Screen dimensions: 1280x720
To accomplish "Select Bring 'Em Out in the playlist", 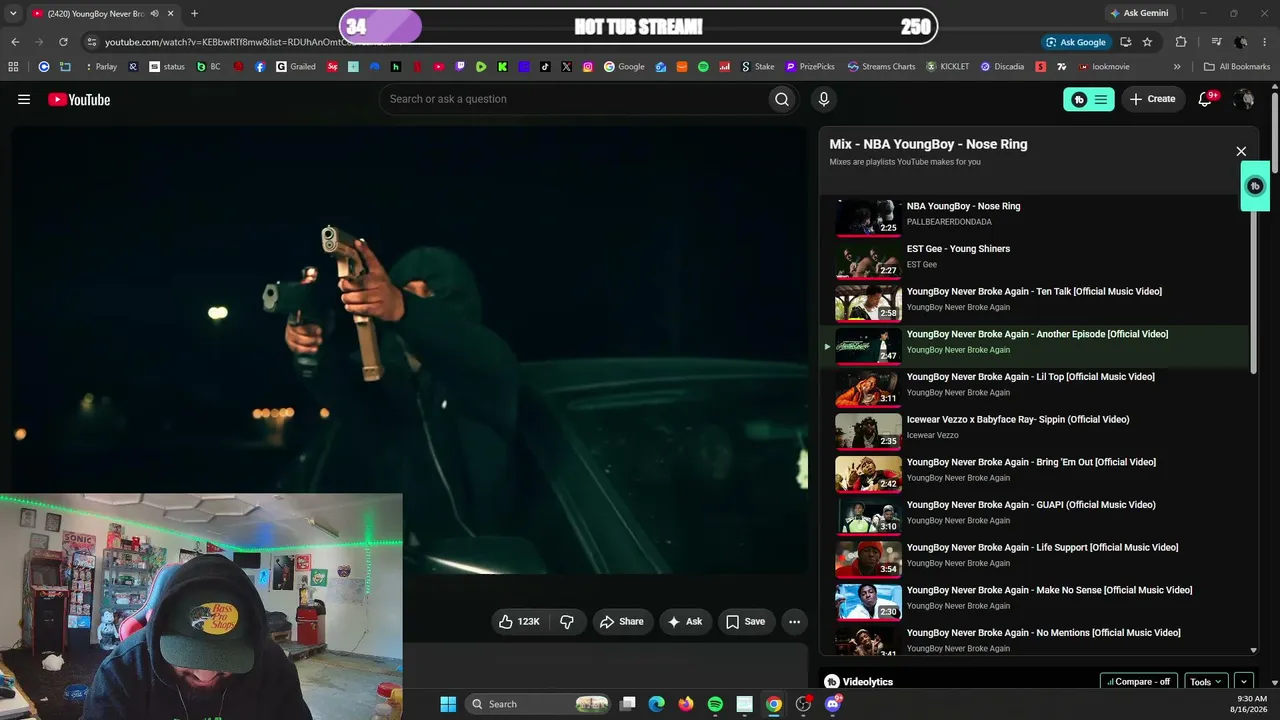I will tap(1035, 472).
